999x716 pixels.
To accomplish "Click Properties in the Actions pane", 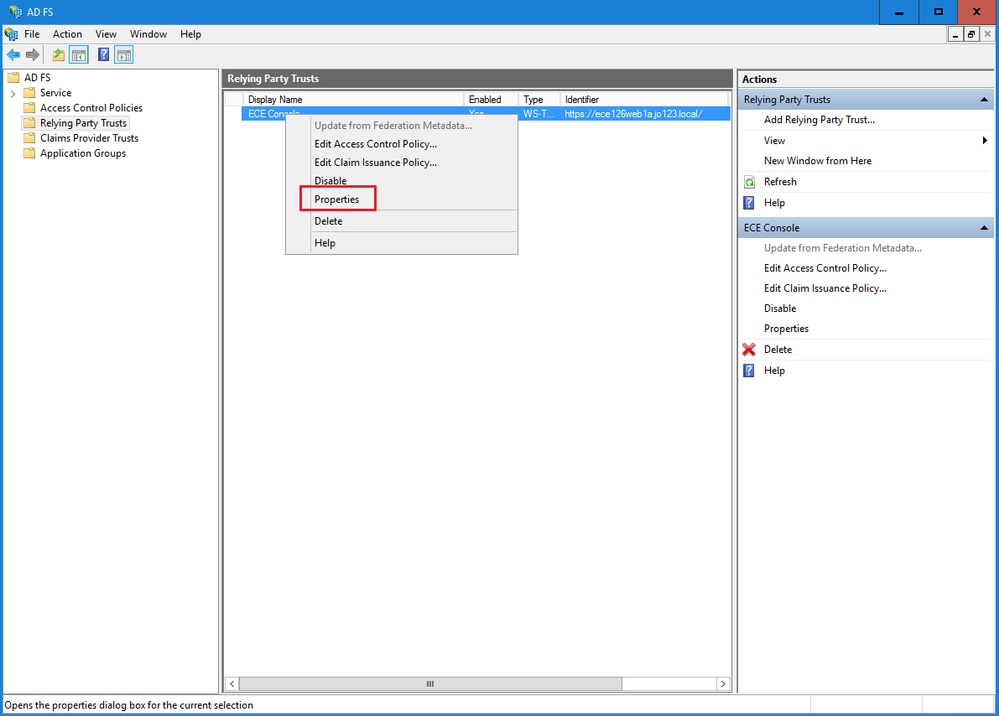I will click(x=786, y=329).
